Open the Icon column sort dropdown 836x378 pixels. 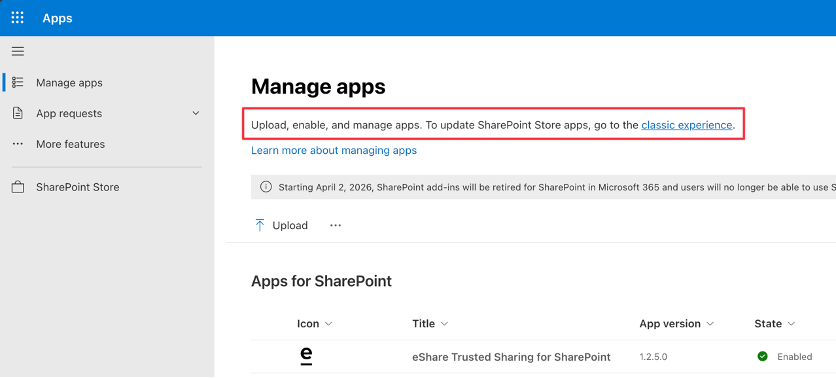click(x=328, y=324)
